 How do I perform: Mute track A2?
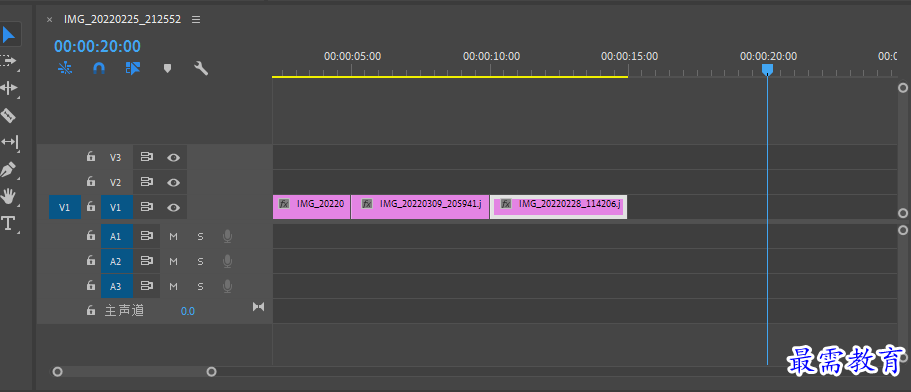[x=173, y=261]
